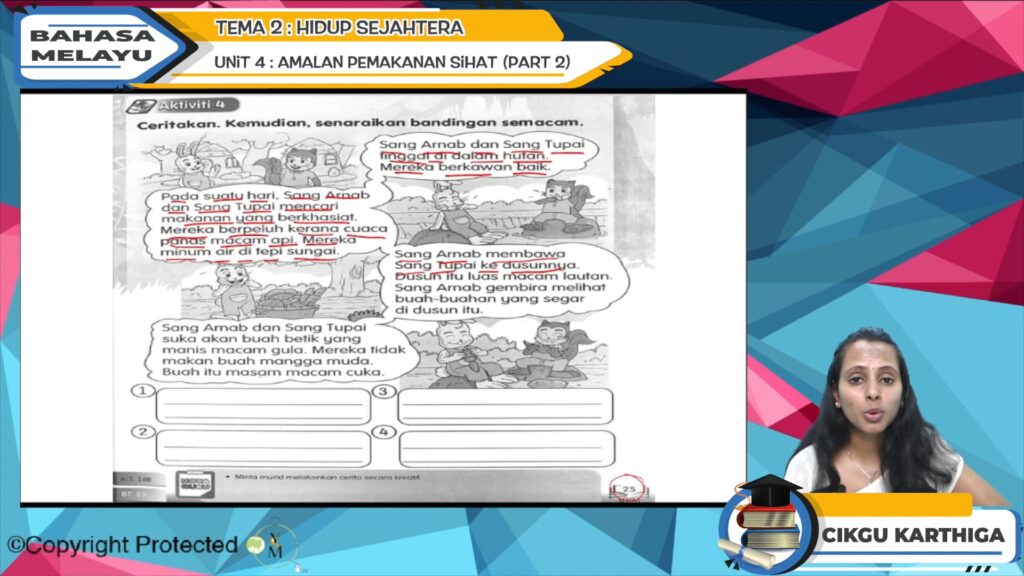Click the circular VM logo watermark

[x=269, y=545]
